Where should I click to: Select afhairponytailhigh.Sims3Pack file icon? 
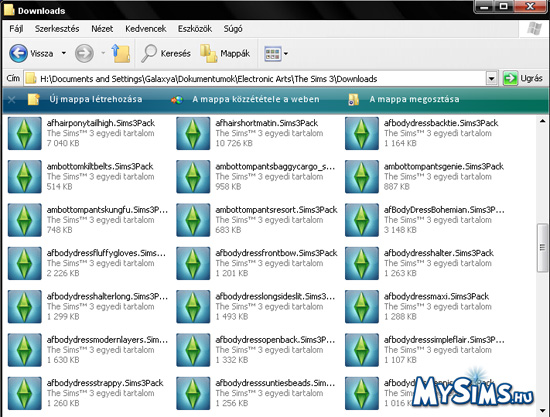pyautogui.click(x=25, y=133)
